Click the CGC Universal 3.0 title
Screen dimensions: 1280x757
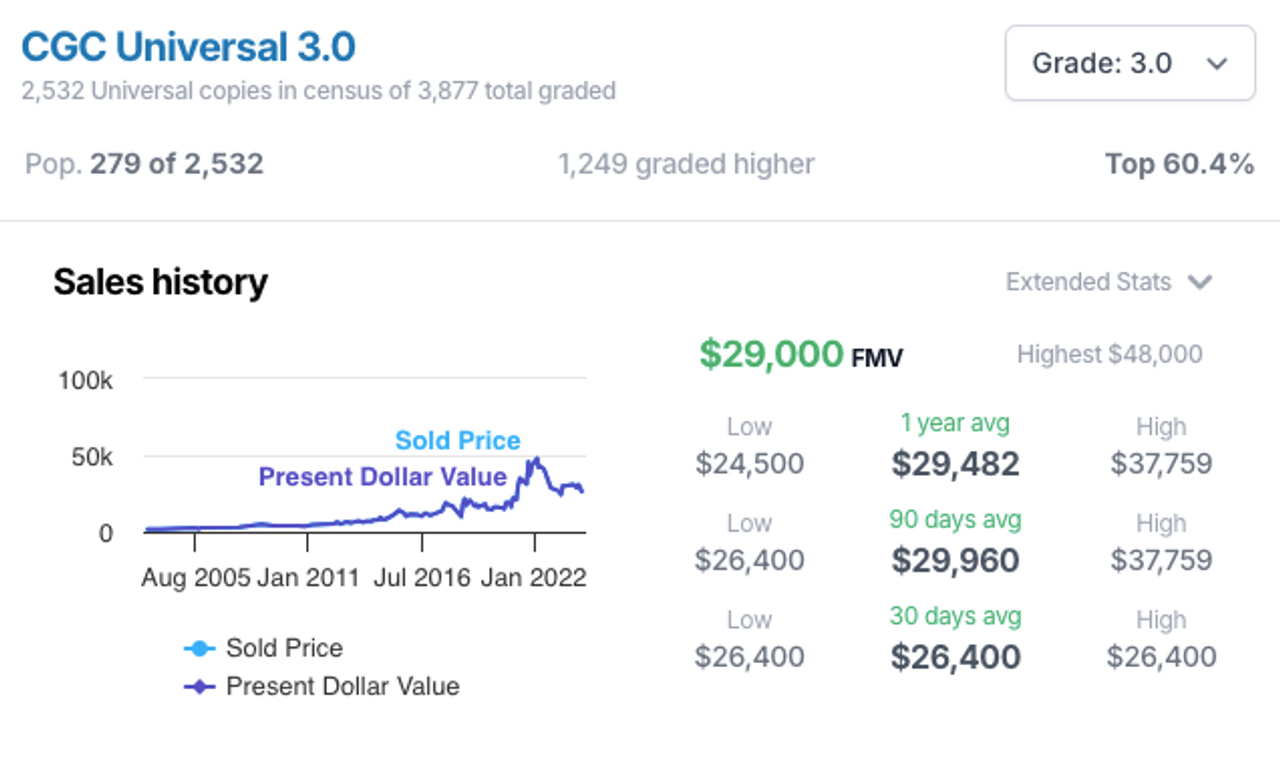(188, 47)
